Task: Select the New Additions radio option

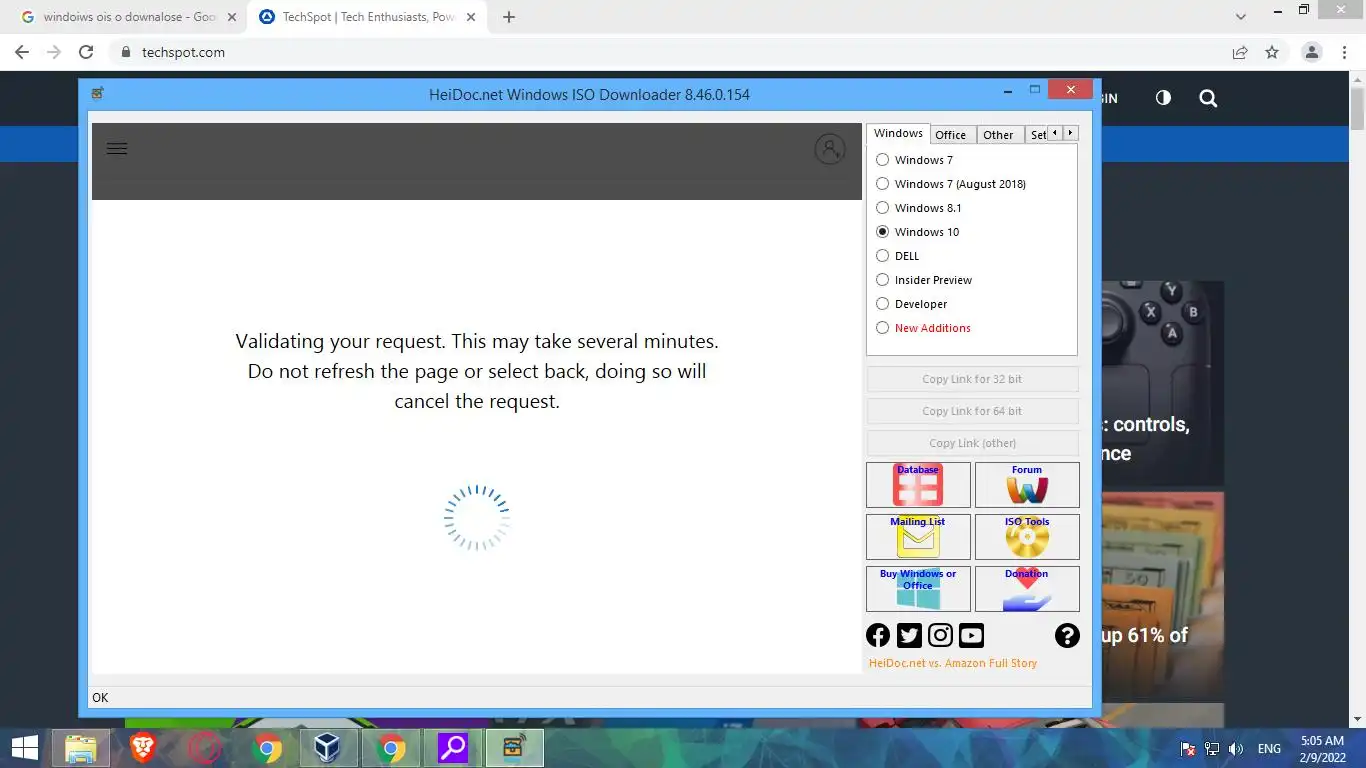Action: (x=923, y=328)
